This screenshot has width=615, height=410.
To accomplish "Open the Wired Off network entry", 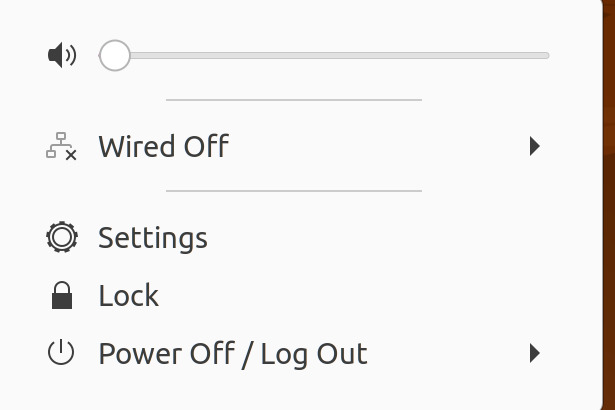I will pos(163,148).
